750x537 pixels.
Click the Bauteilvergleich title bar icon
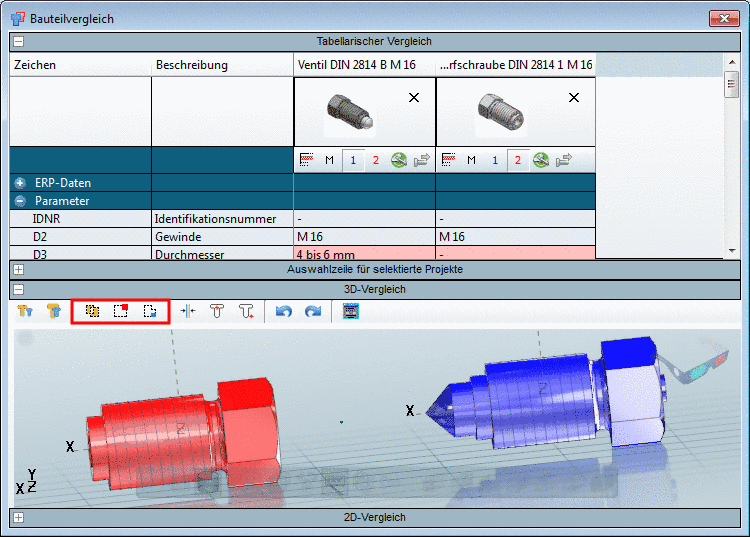click(x=18, y=19)
